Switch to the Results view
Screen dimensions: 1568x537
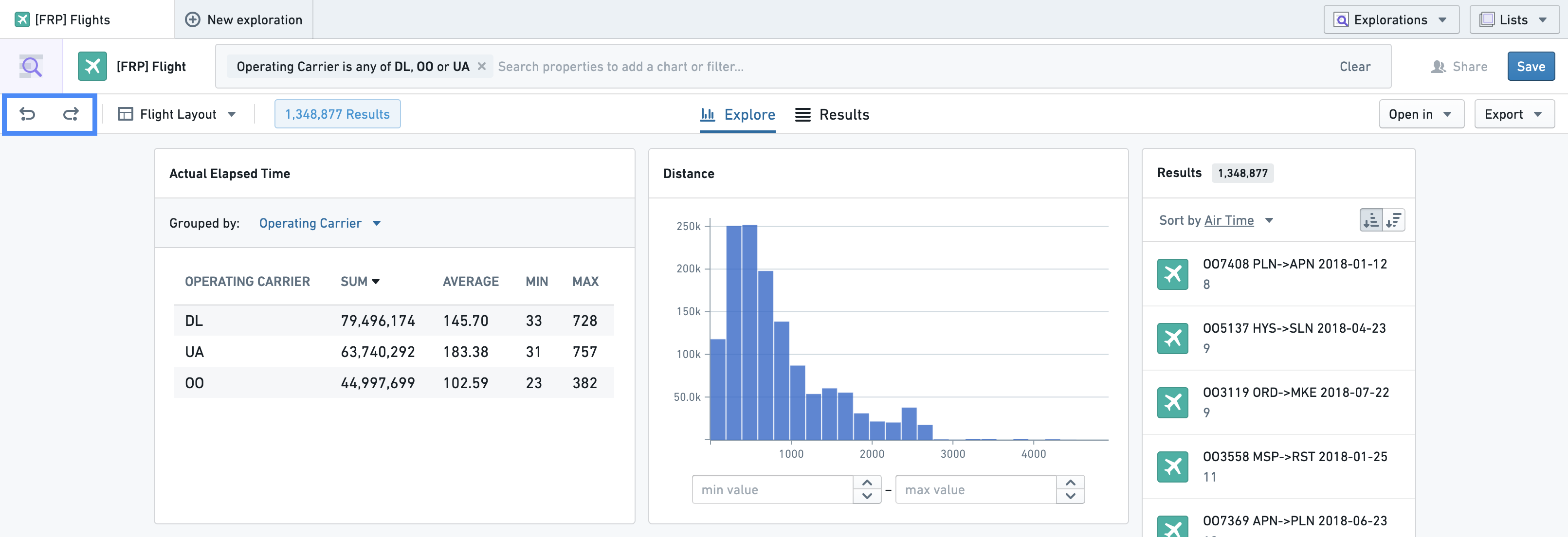tap(832, 114)
